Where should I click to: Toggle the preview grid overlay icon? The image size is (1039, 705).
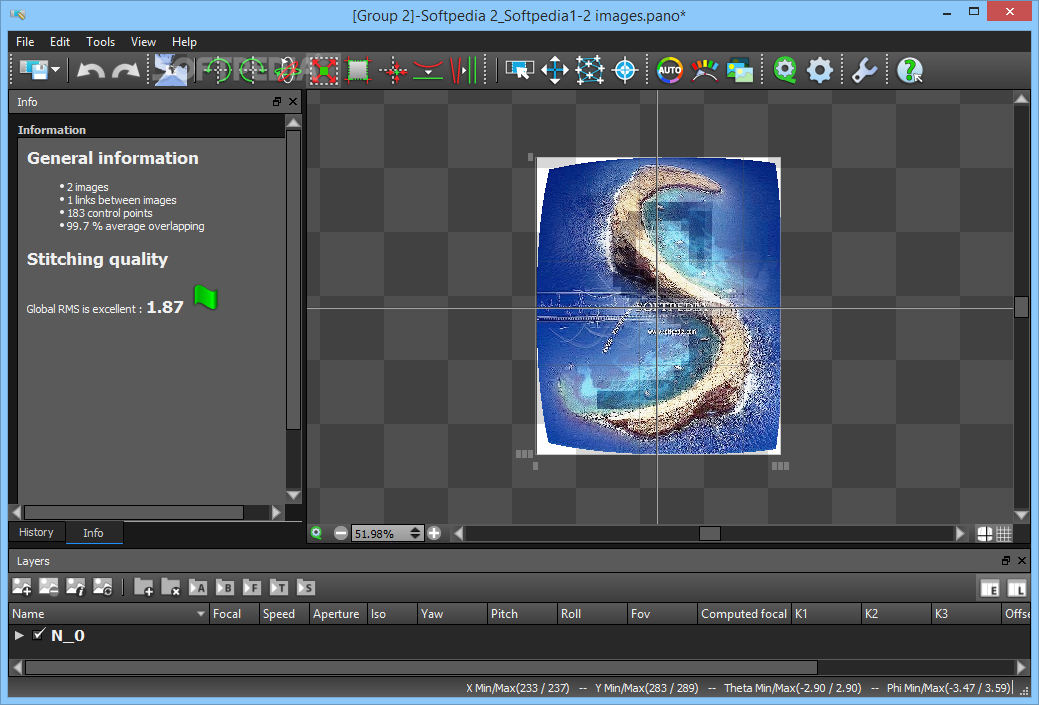click(1004, 533)
